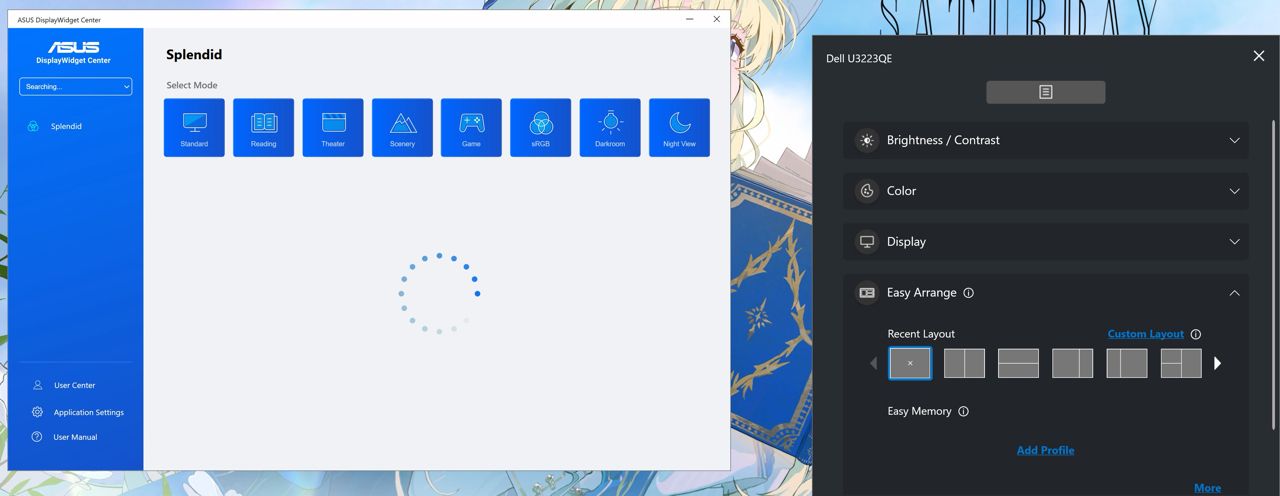The image size is (1280, 496).
Task: Open User Center in sidebar
Action: coord(74,385)
